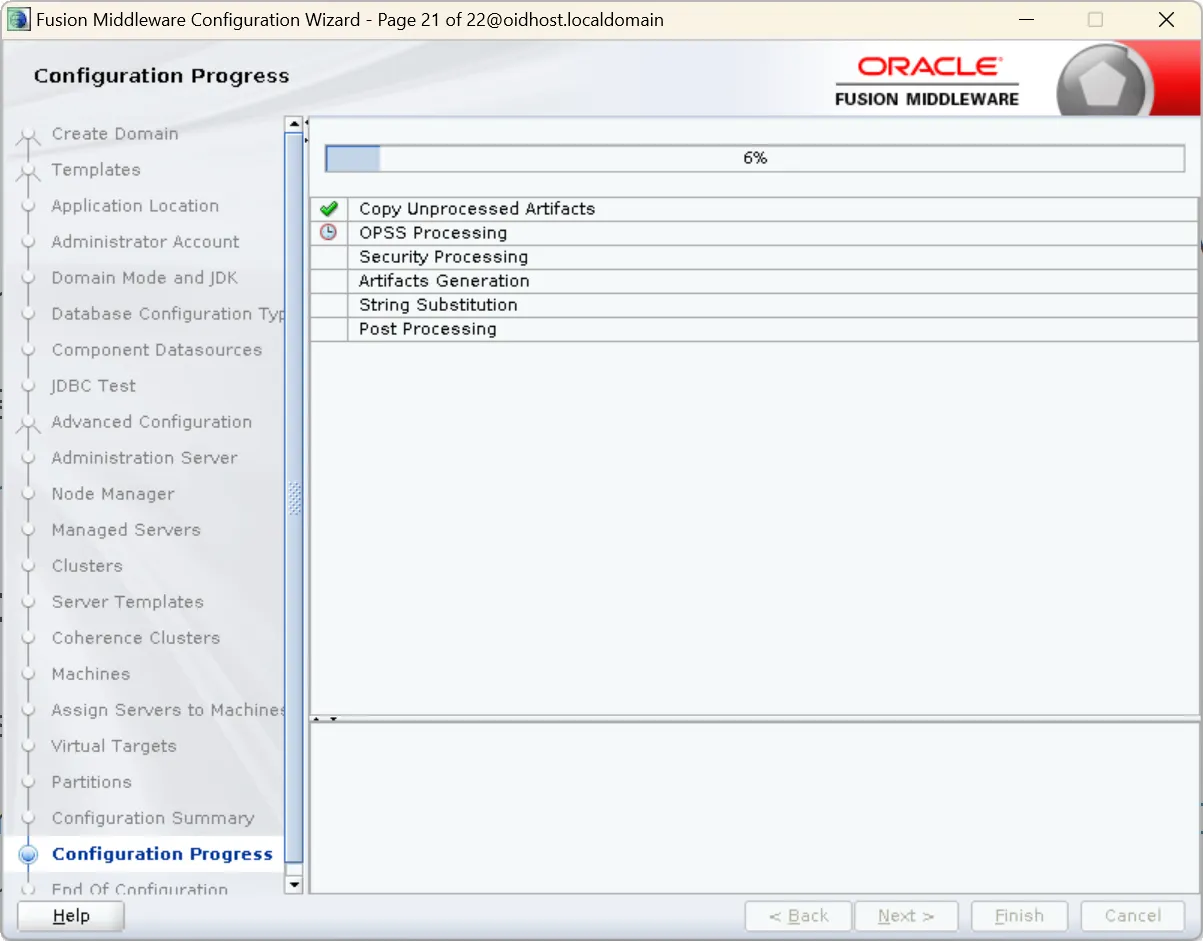The image size is (1203, 941).
Task: Select Configuration Summary step
Action: coord(153,818)
